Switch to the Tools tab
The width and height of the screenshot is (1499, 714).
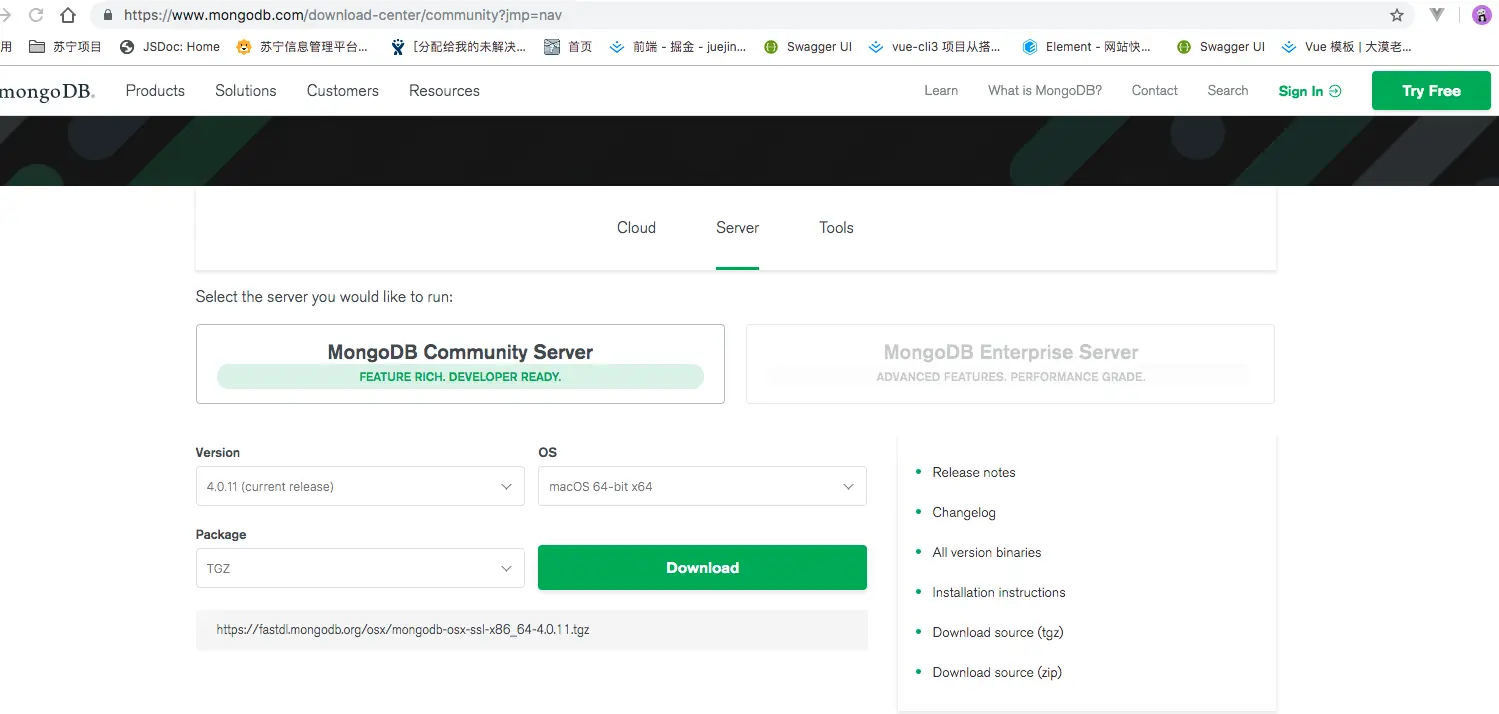(x=836, y=228)
